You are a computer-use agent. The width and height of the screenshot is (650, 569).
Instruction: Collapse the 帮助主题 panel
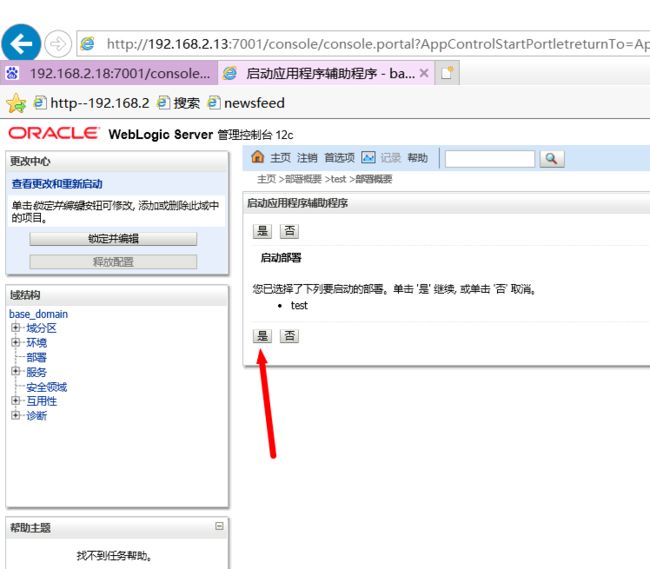(219, 526)
